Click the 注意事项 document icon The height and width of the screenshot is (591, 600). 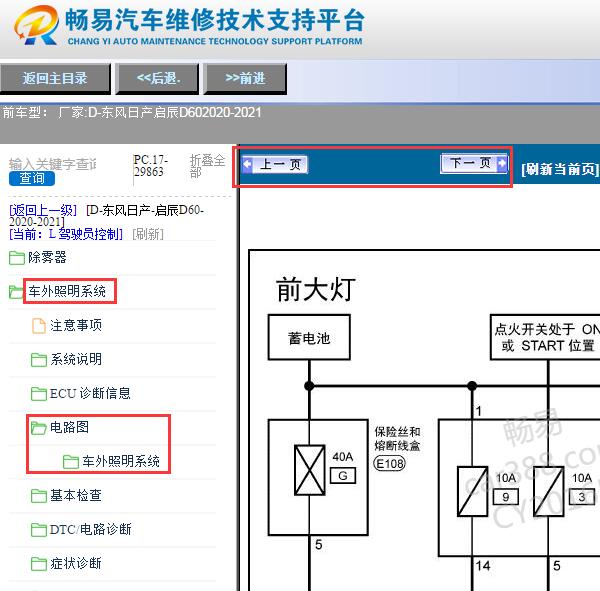click(39, 326)
